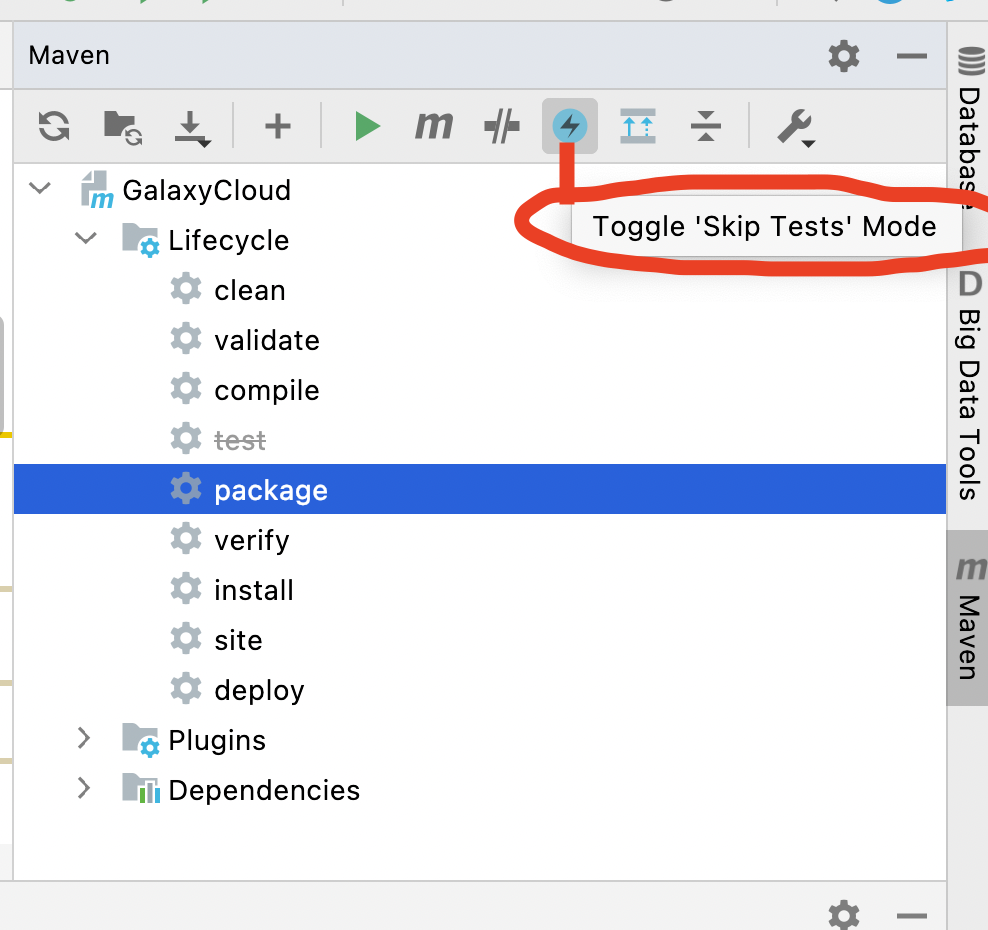
Task: Select the Lifecycle folder
Action: (228, 241)
